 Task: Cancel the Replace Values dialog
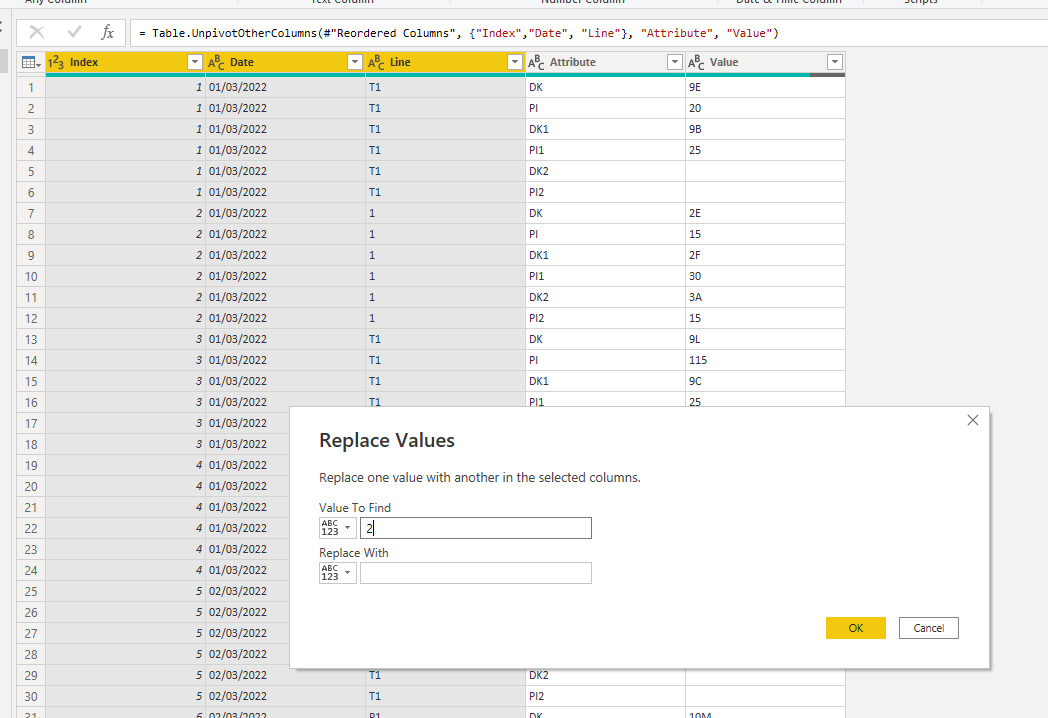[928, 628]
